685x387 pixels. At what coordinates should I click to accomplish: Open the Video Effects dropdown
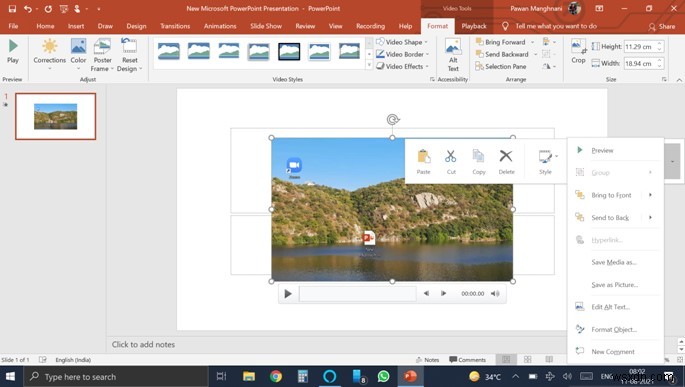click(402, 66)
